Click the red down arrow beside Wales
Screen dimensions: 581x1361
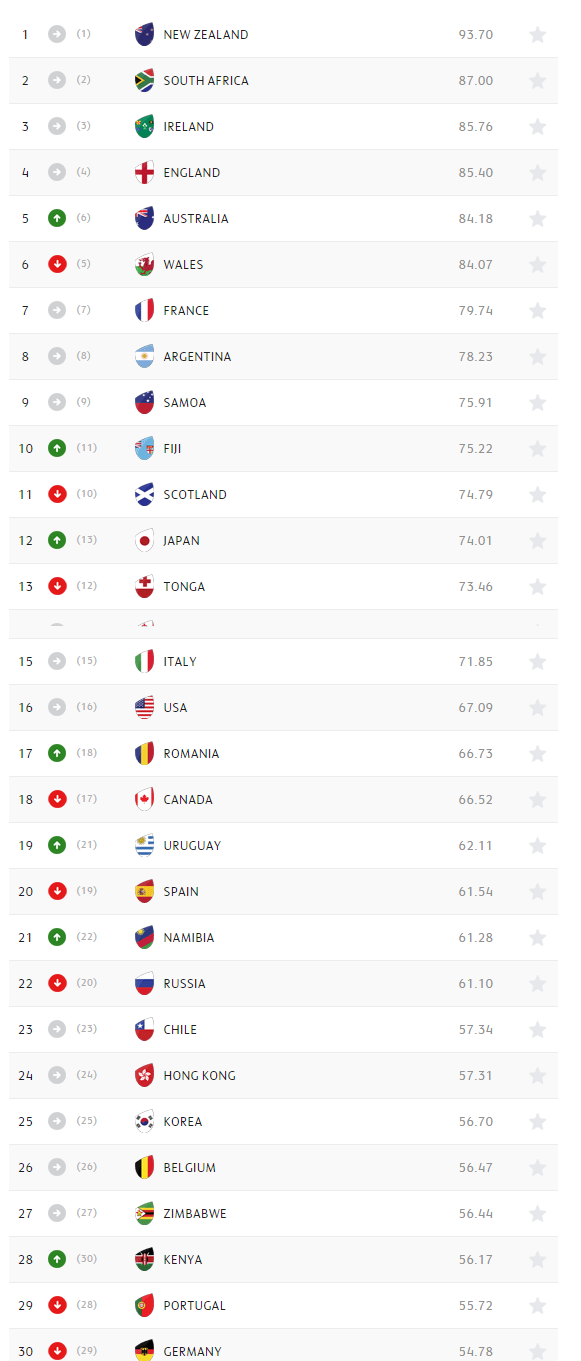pyautogui.click(x=57, y=264)
